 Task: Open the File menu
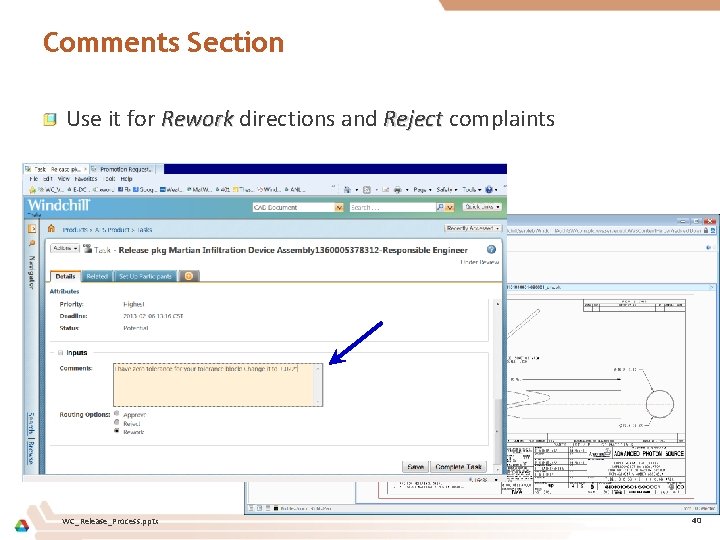tap(34, 179)
